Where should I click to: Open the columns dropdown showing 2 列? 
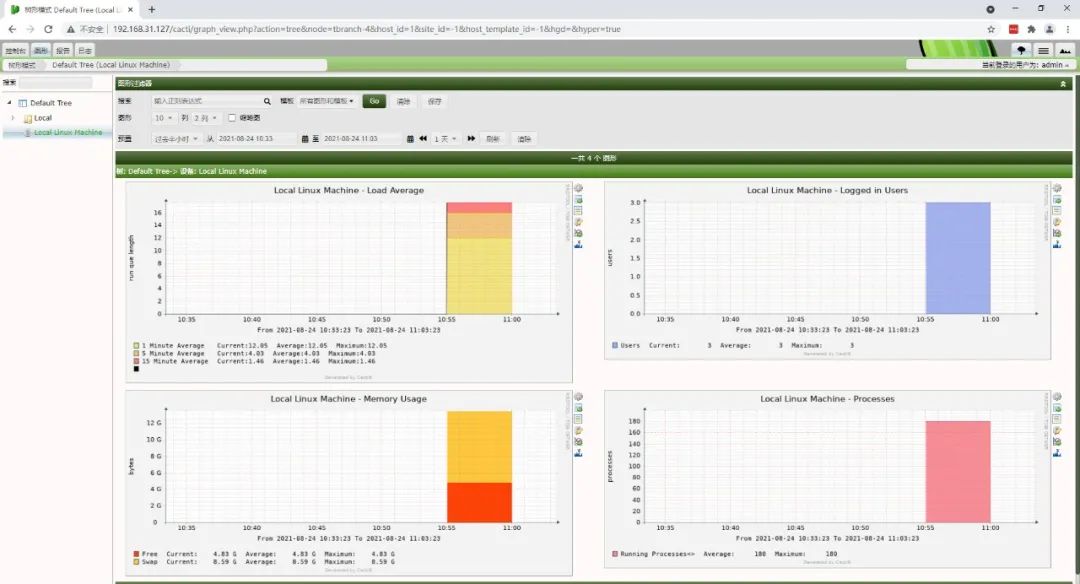(x=205, y=118)
